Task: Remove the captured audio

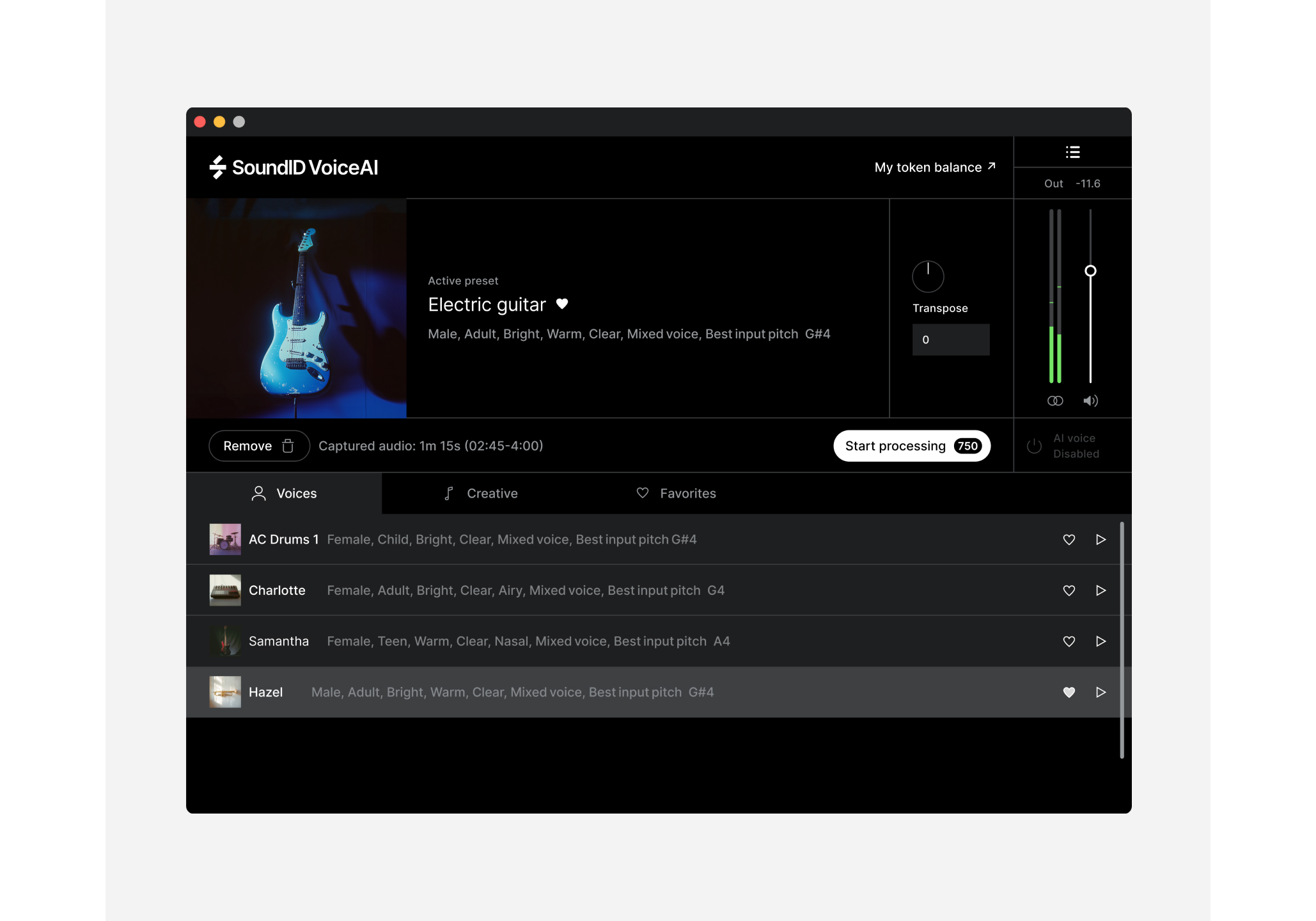Action: click(259, 446)
